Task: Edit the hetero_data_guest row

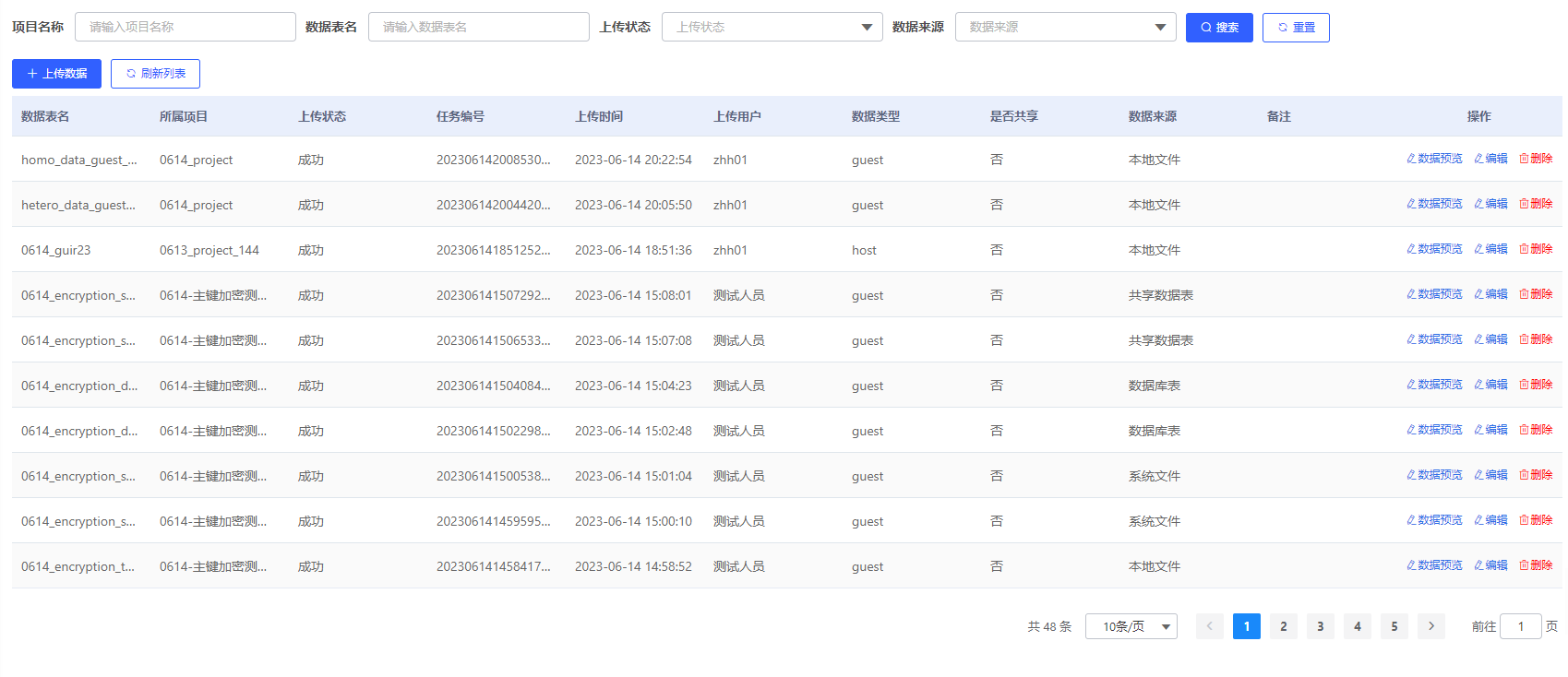Action: pos(1490,204)
